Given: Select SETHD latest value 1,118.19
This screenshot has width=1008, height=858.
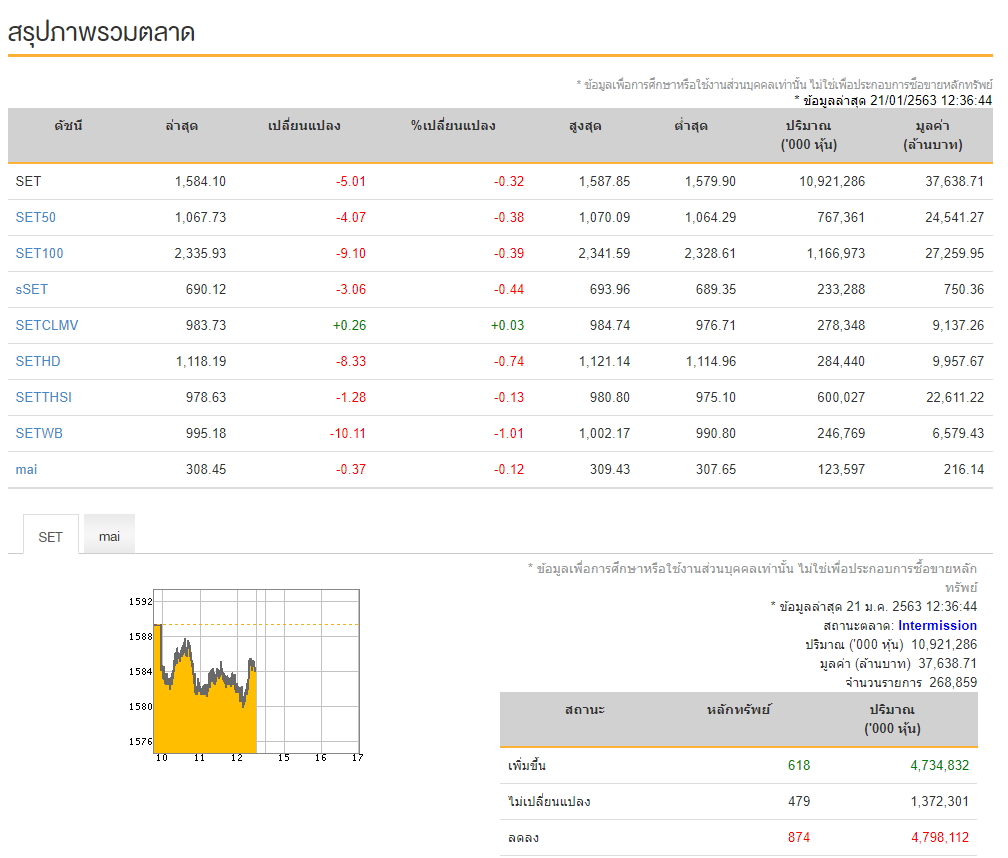Looking at the screenshot, I should 201,361.
